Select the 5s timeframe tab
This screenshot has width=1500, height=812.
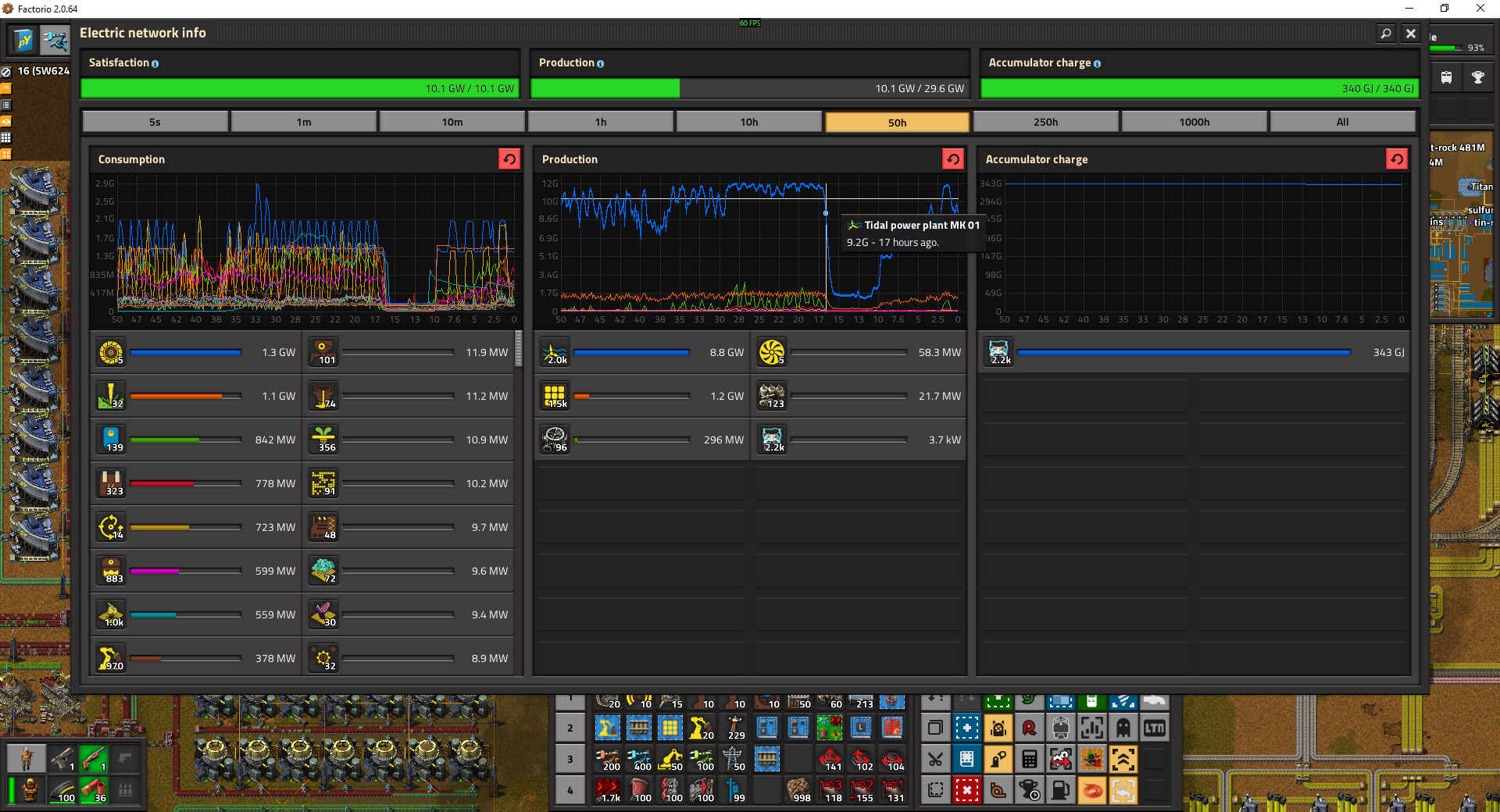(x=155, y=122)
